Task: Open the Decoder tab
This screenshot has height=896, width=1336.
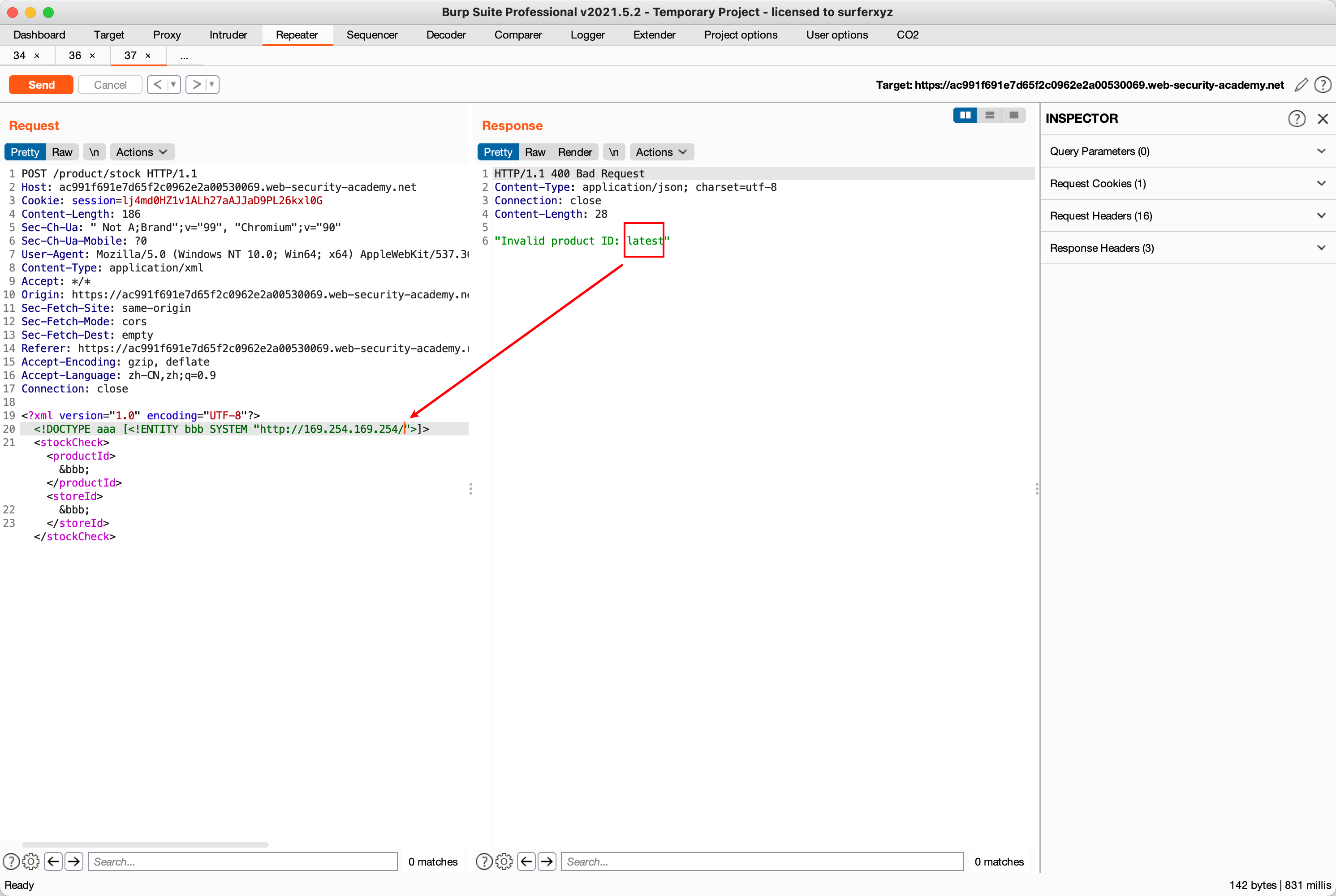Action: pos(446,35)
